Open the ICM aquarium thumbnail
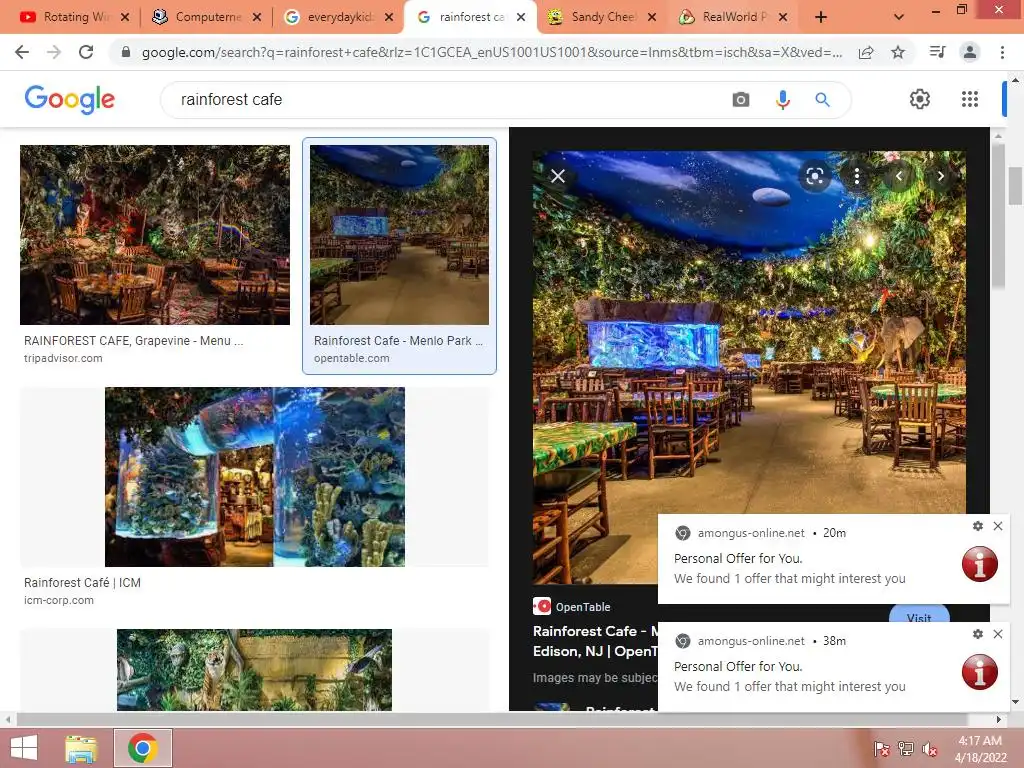The height and width of the screenshot is (768, 1024). point(255,477)
